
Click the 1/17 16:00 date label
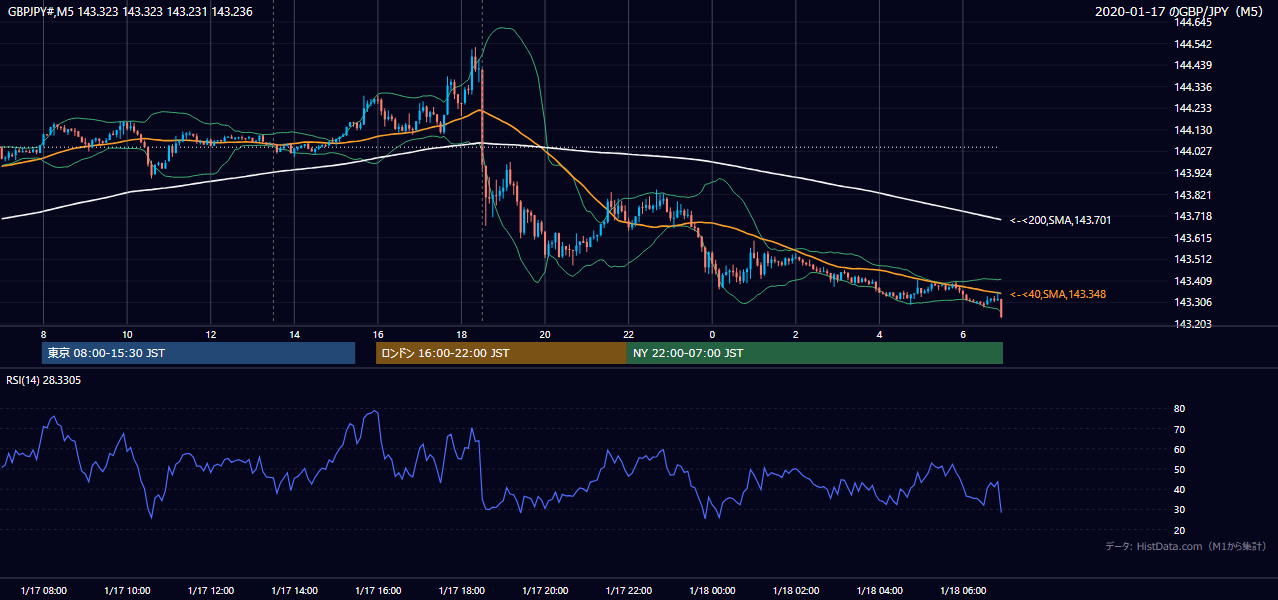(x=378, y=591)
